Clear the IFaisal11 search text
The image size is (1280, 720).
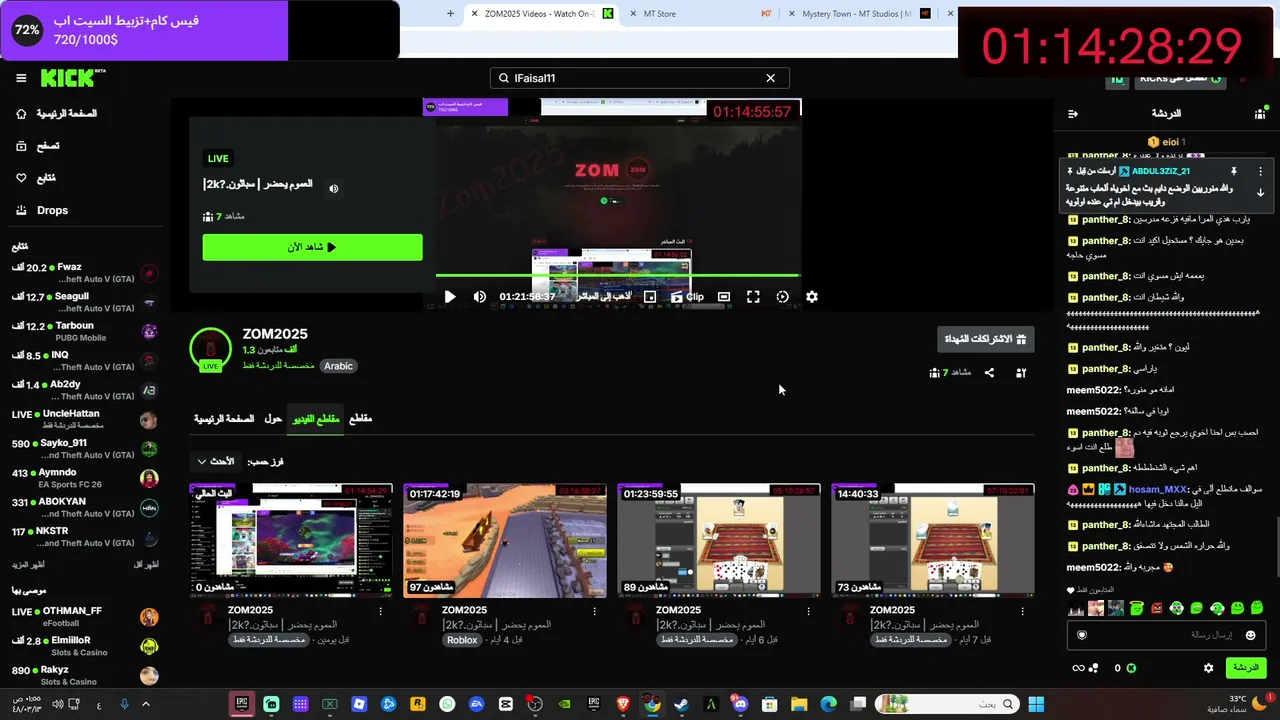coord(770,78)
